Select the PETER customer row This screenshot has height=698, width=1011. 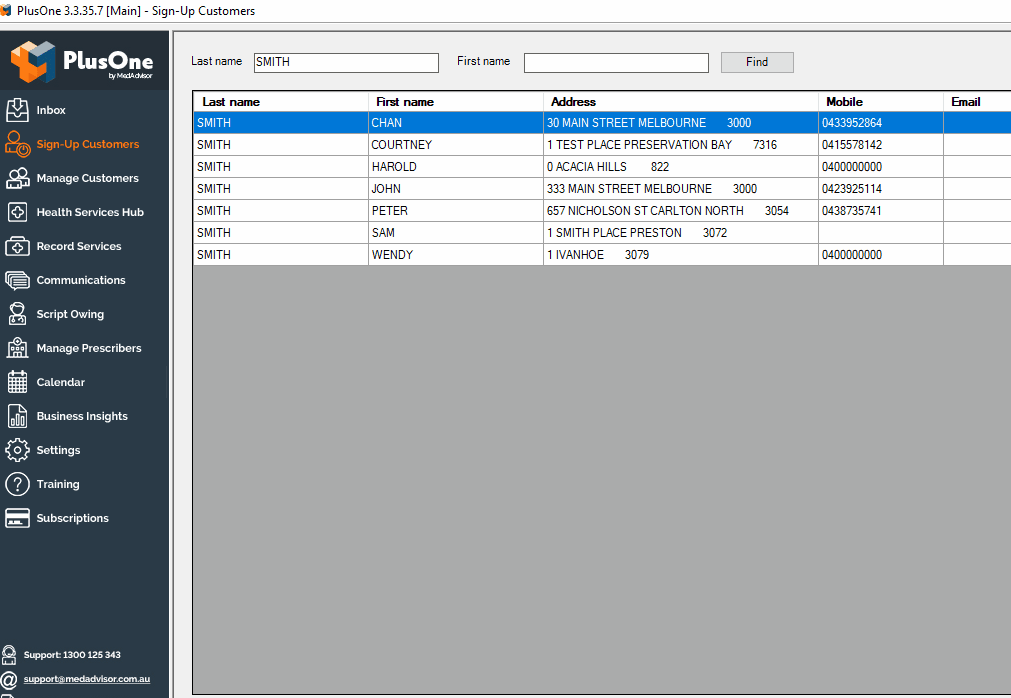(602, 211)
